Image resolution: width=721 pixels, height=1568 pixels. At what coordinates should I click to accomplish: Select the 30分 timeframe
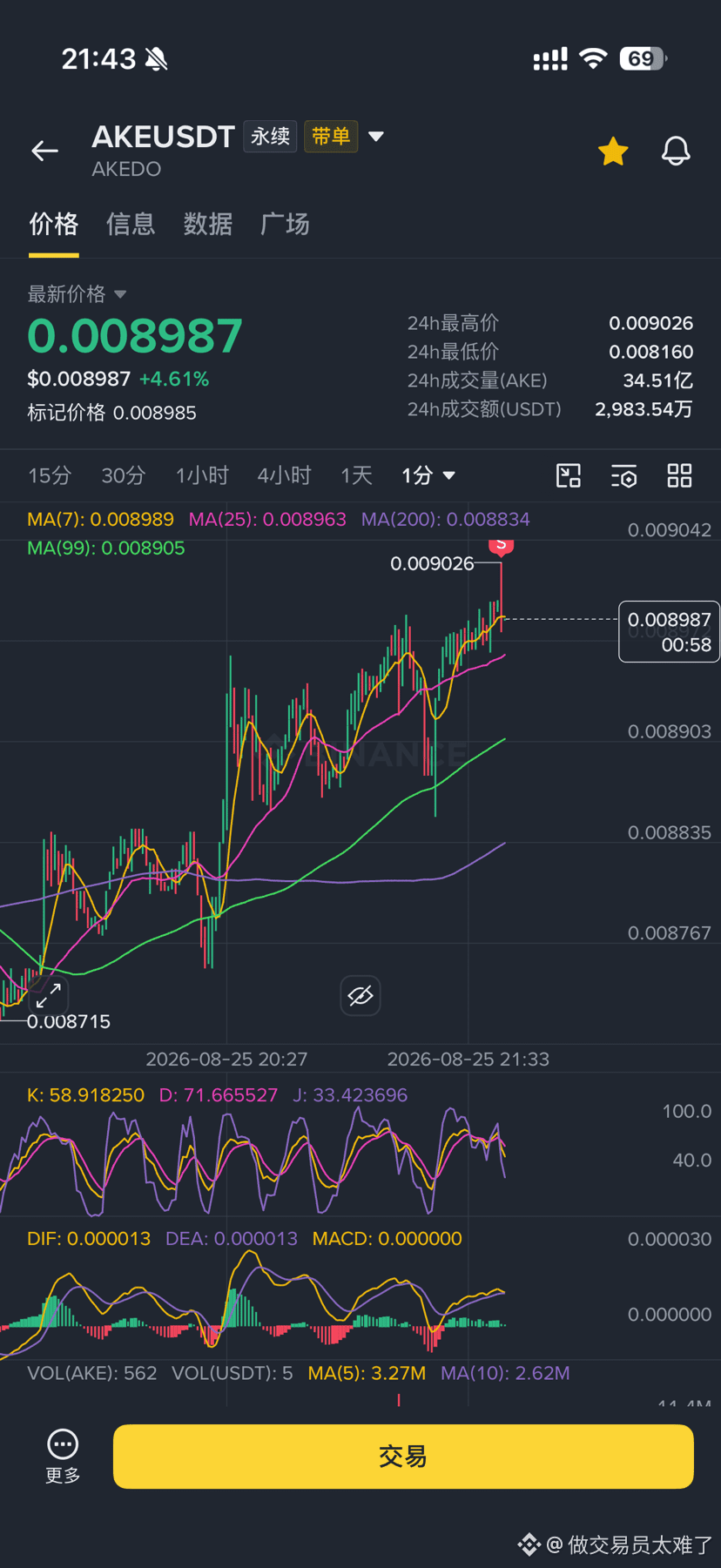(x=124, y=475)
